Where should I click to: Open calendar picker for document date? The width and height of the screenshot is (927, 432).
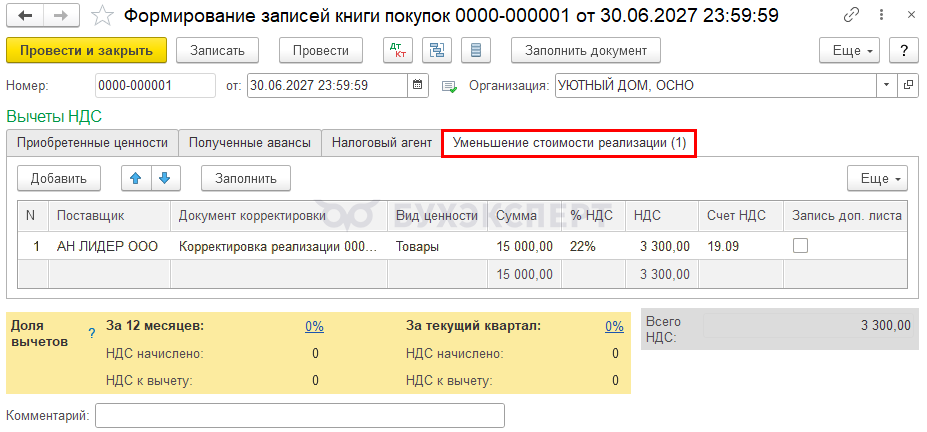coord(417,85)
